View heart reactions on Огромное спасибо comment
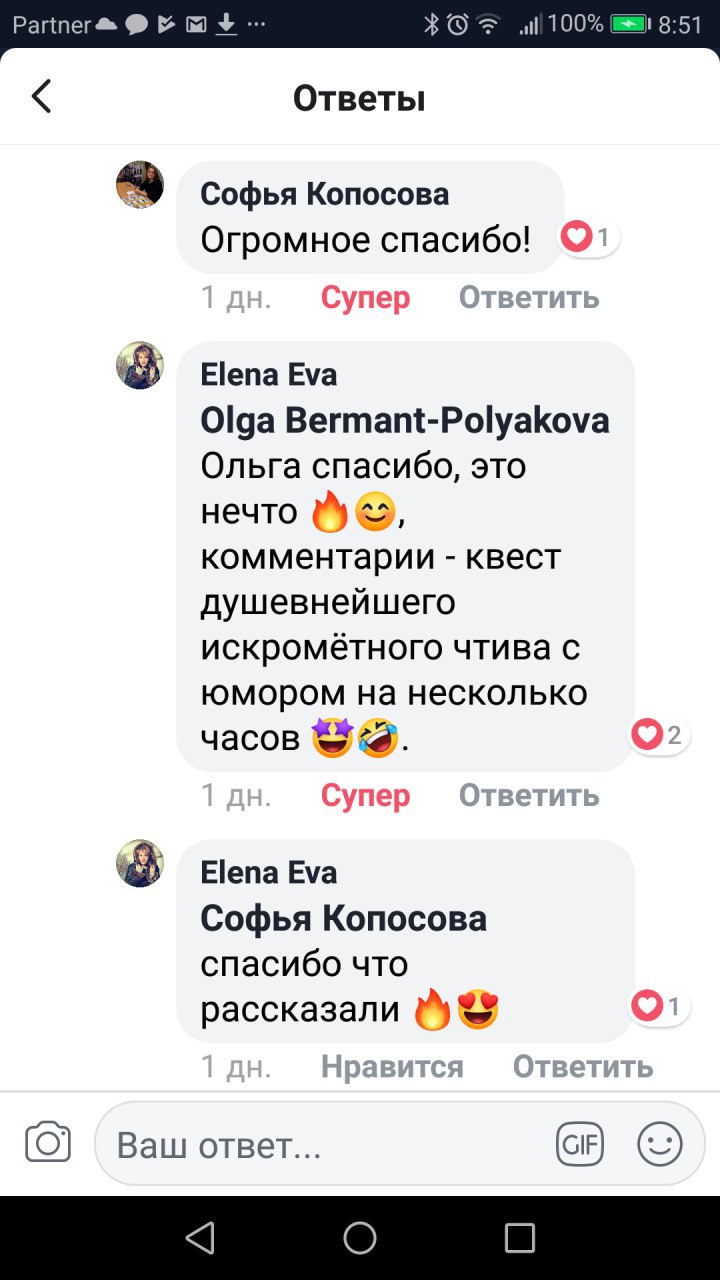Viewport: 720px width, 1280px height. tap(590, 237)
